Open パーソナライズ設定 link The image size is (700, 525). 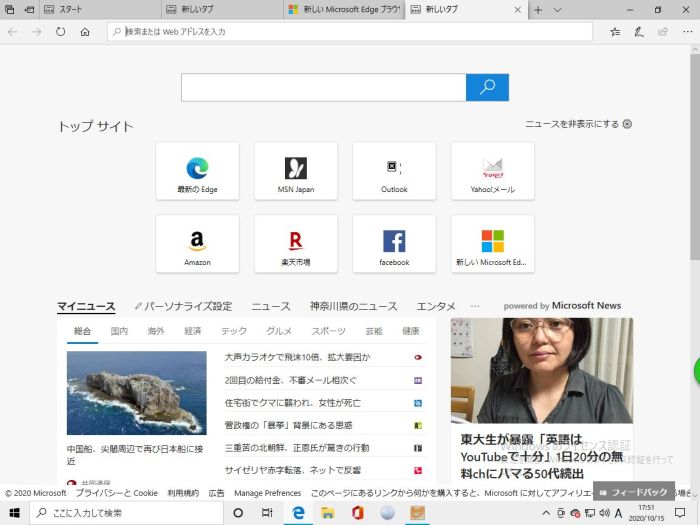point(188,306)
